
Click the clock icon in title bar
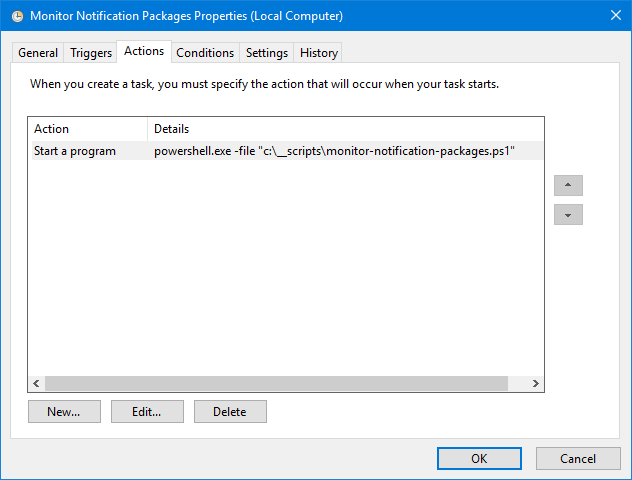16,16
